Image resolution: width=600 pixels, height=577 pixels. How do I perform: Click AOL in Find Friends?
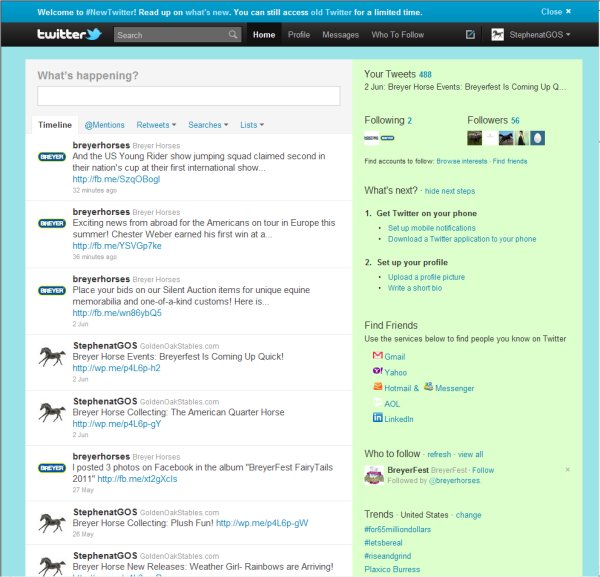pyautogui.click(x=392, y=404)
